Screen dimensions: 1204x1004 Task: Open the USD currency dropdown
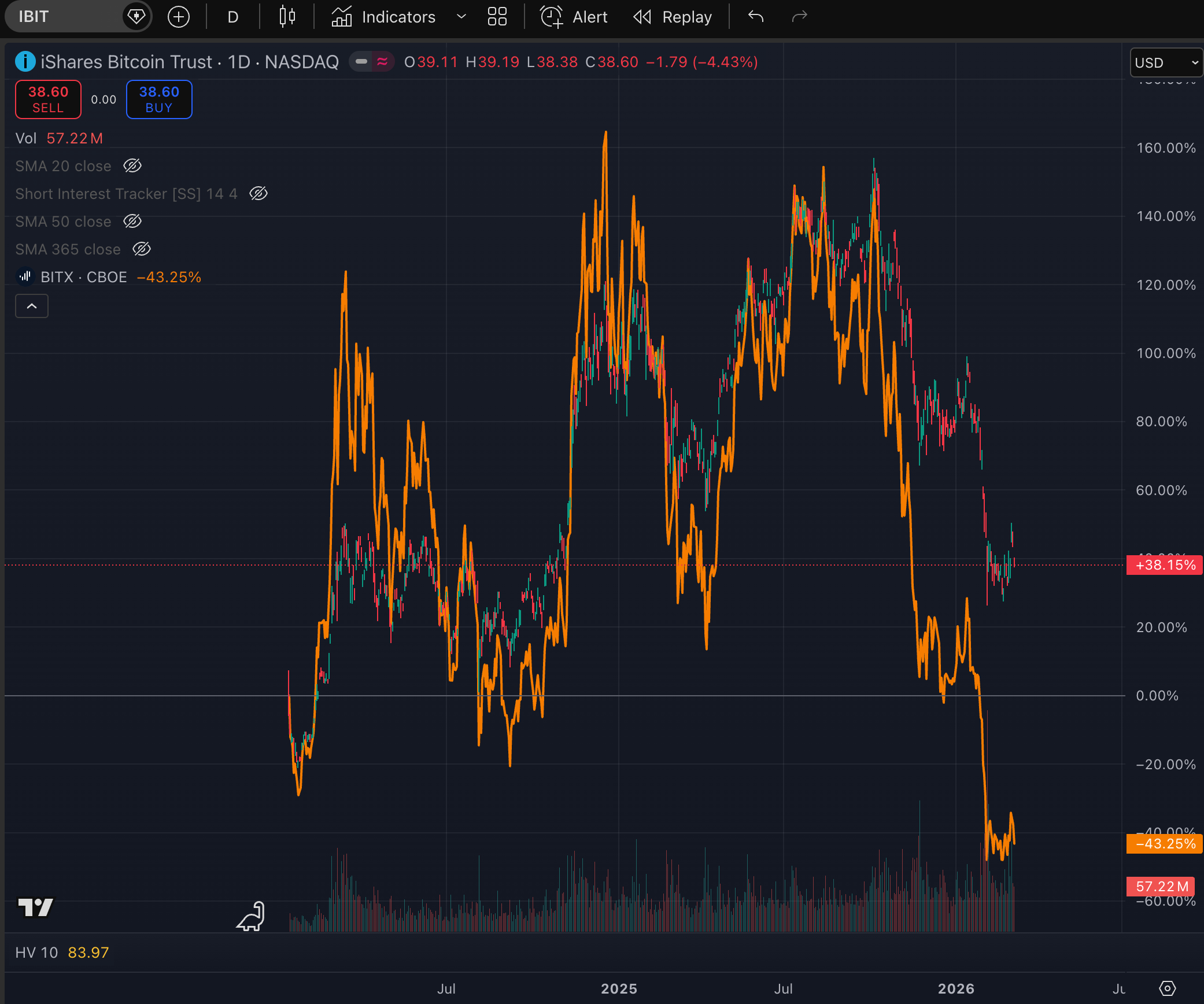1166,62
